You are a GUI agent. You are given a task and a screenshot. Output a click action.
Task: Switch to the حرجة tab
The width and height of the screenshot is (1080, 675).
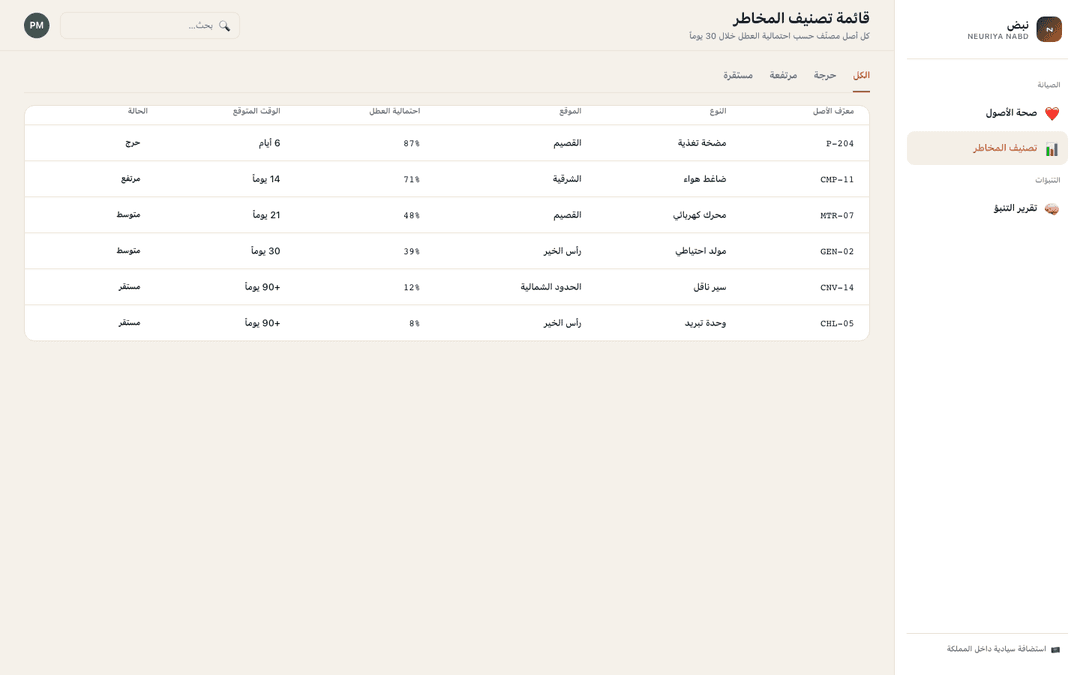tap(824, 76)
